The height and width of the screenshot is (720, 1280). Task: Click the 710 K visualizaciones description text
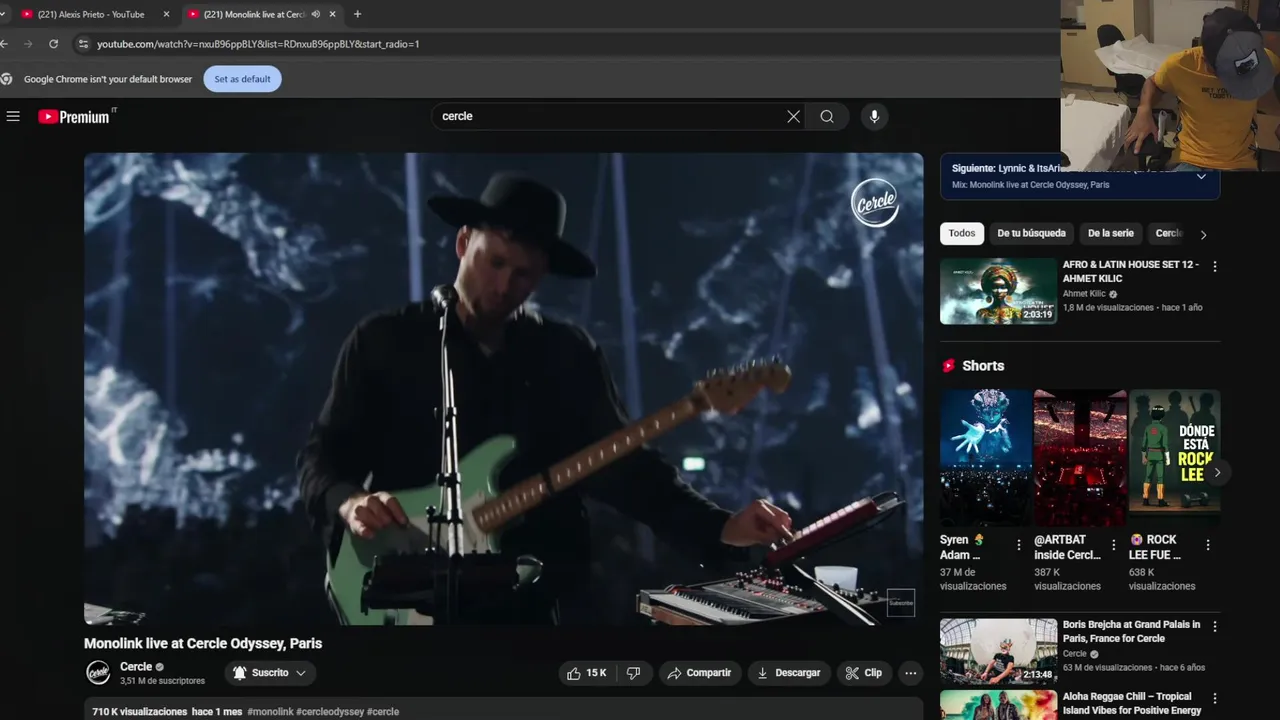click(x=139, y=712)
